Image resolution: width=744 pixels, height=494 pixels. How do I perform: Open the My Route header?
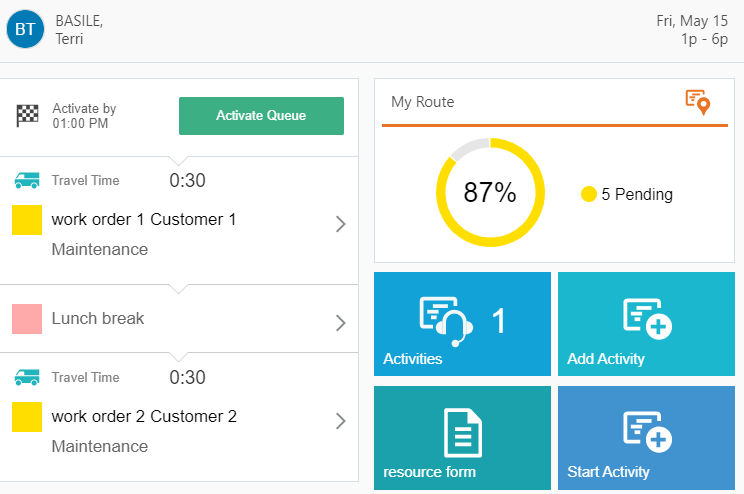[555, 103]
